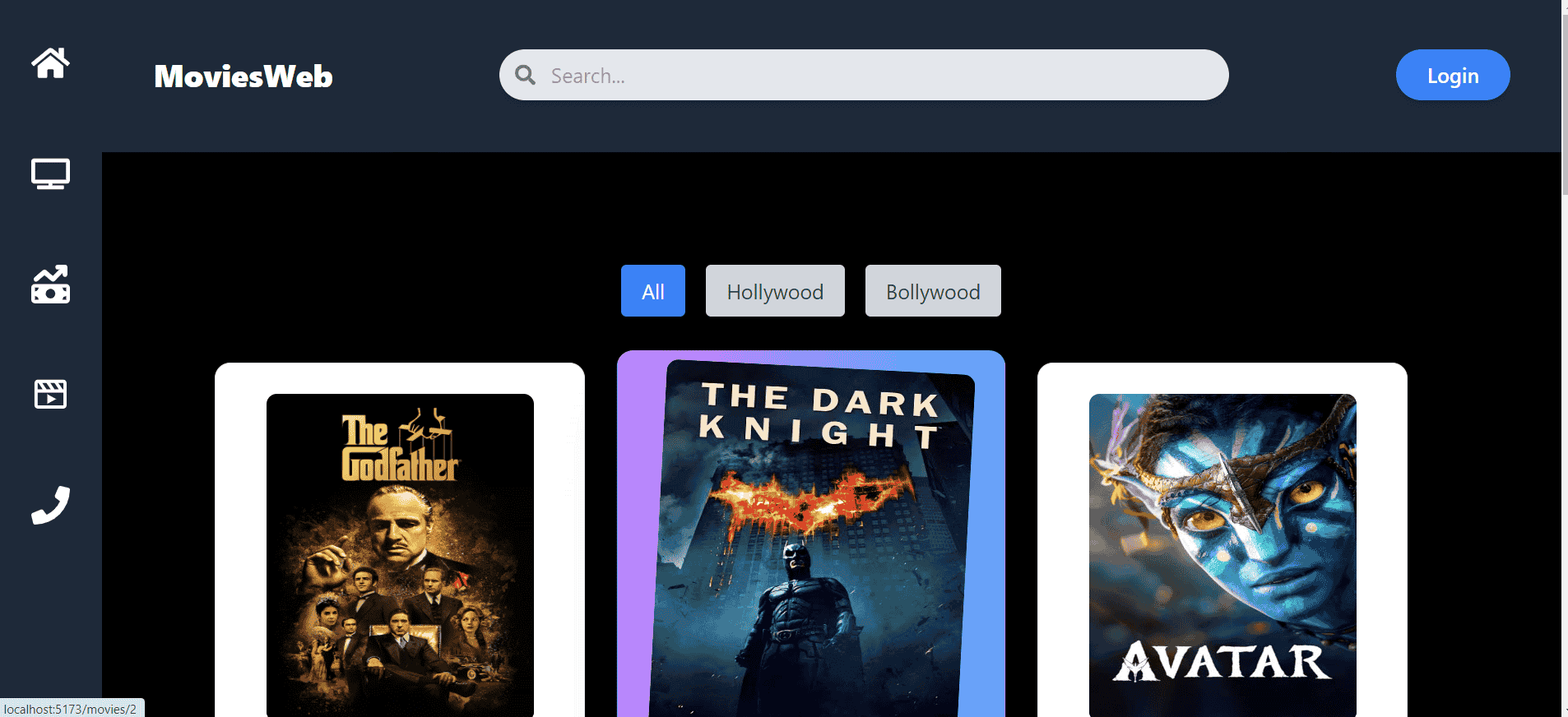Select the All filter tab

click(x=653, y=291)
